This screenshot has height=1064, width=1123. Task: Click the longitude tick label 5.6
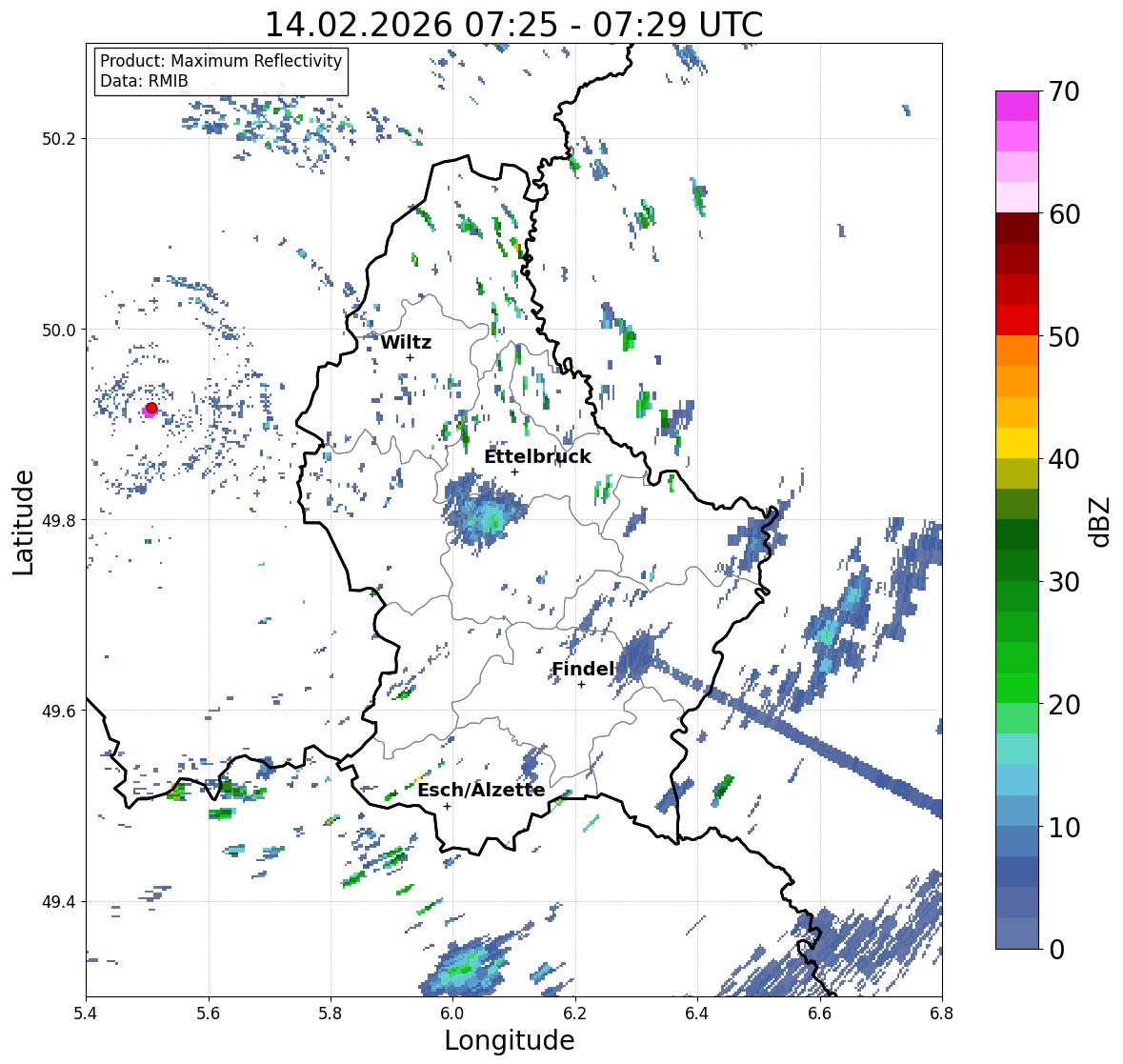click(209, 1014)
